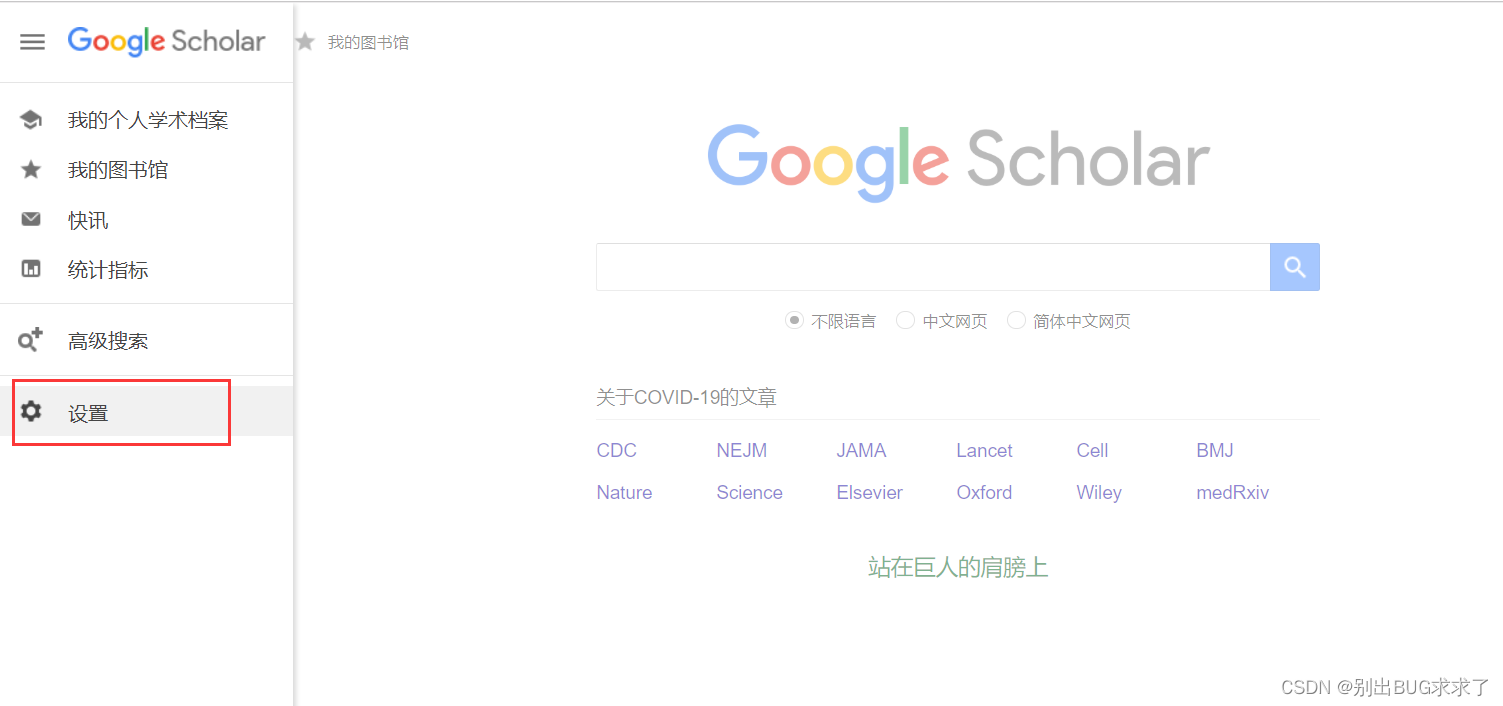
Task: Click the magnifier-plus icon for 高级搜索
Action: pyautogui.click(x=31, y=340)
